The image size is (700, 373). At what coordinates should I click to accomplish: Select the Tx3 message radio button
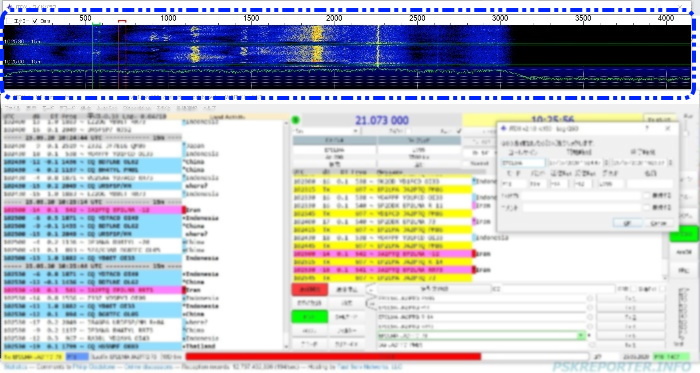(590, 317)
